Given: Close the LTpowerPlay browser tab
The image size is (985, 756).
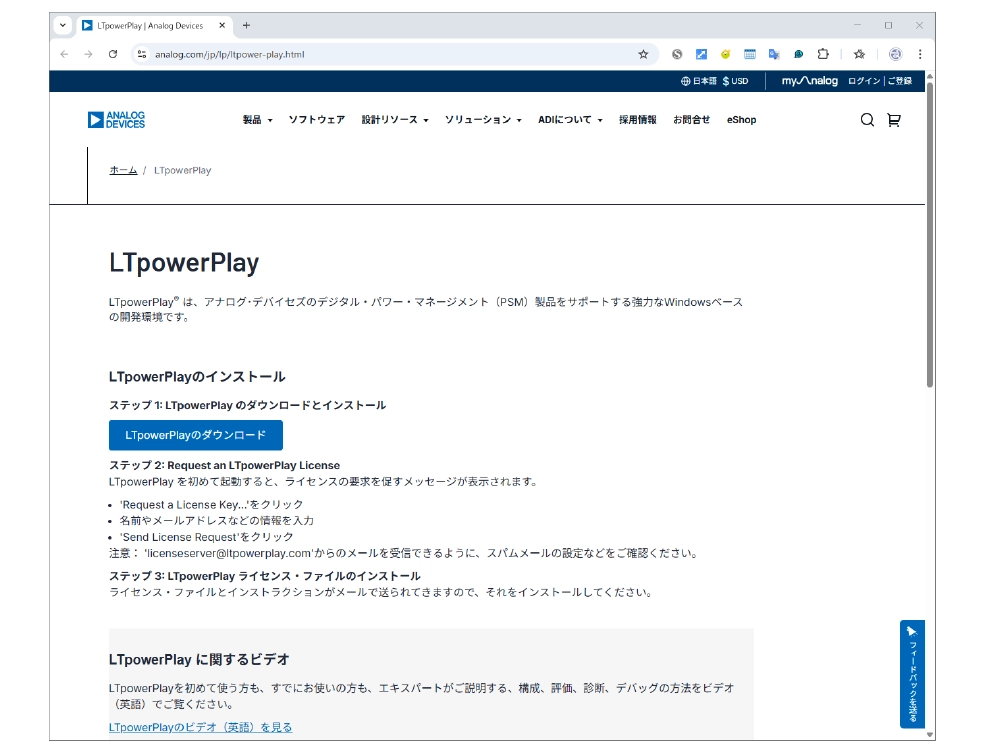Looking at the screenshot, I should (x=222, y=26).
